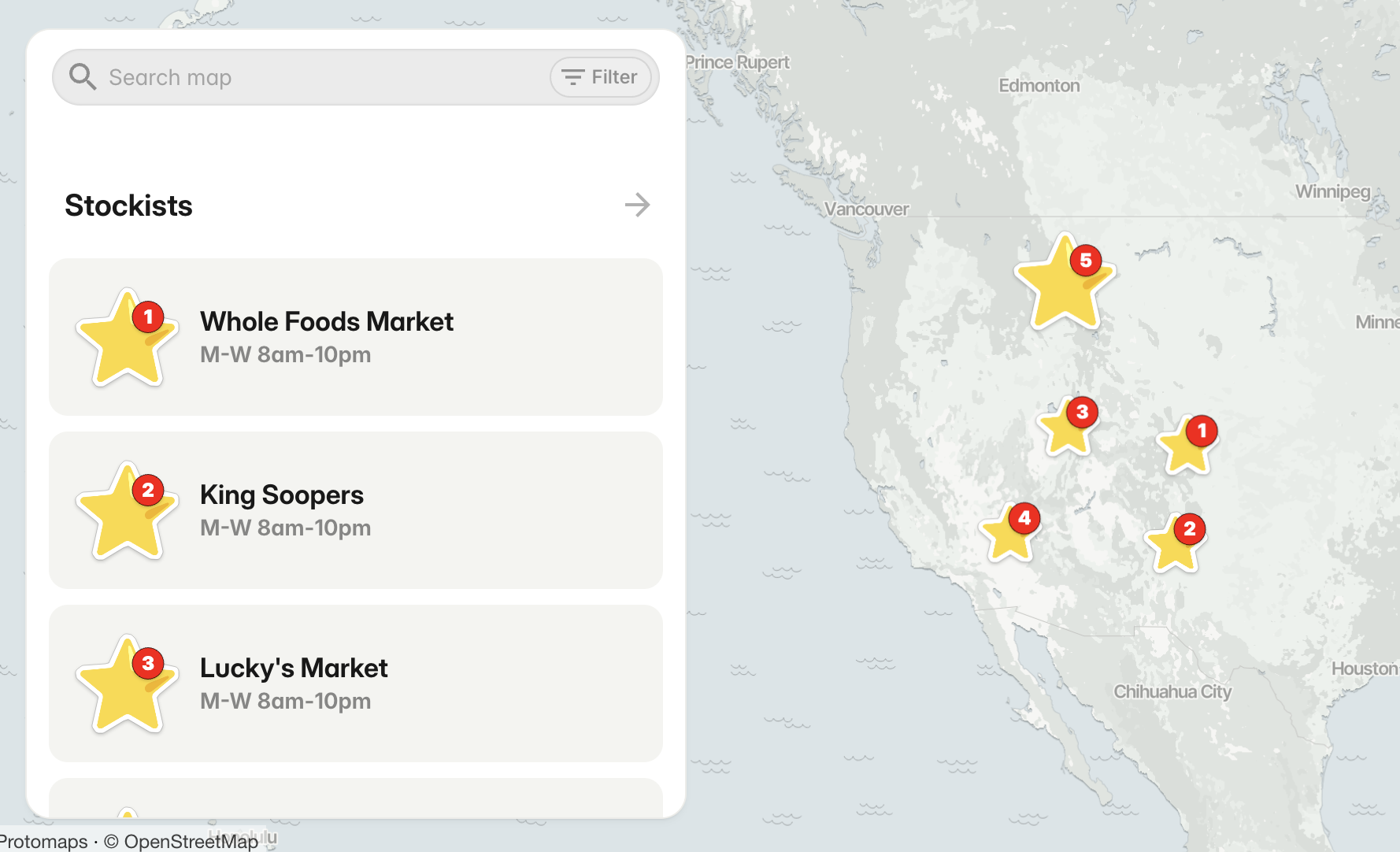Open the King Soopers listing

[354, 510]
